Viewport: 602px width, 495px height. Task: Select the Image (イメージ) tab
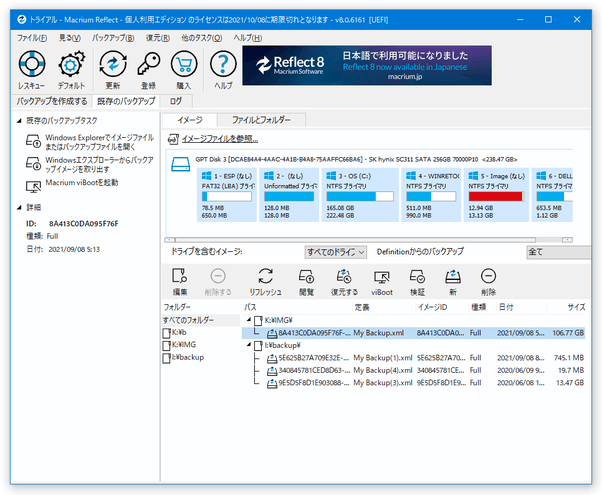click(x=190, y=120)
